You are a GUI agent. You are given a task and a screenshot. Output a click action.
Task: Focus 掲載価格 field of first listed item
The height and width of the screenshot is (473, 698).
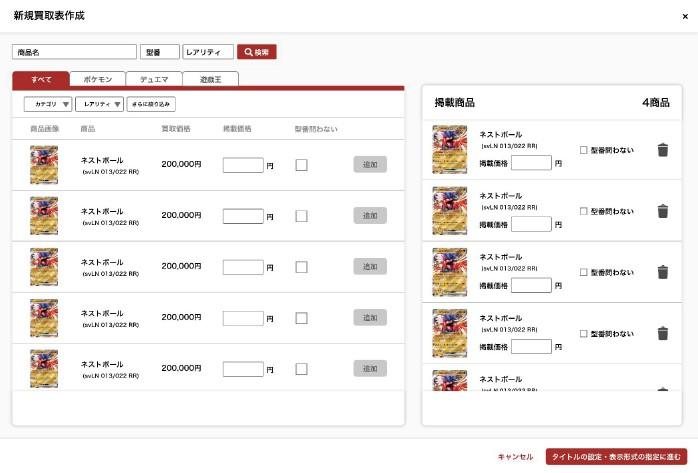pyautogui.click(x=532, y=163)
